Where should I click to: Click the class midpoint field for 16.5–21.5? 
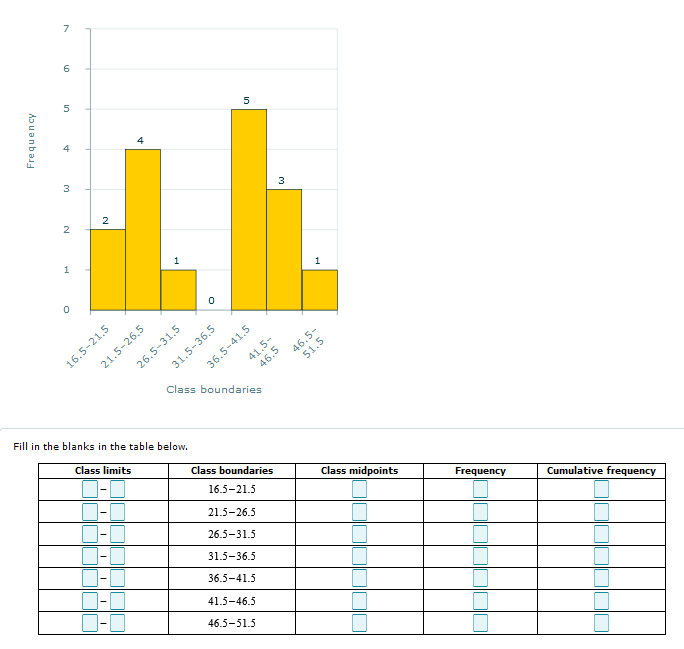tap(359, 489)
